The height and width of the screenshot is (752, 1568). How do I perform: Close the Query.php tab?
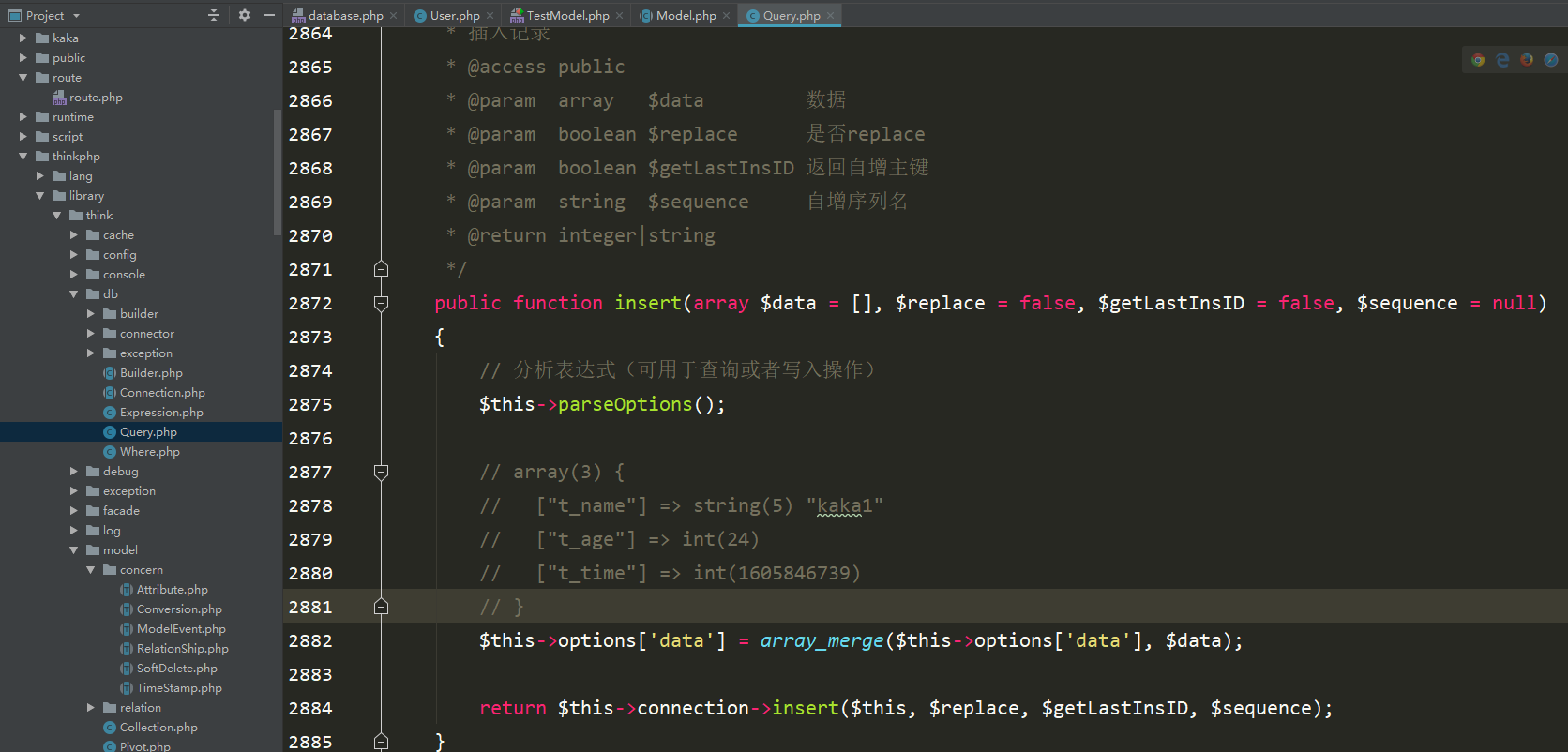click(x=831, y=16)
